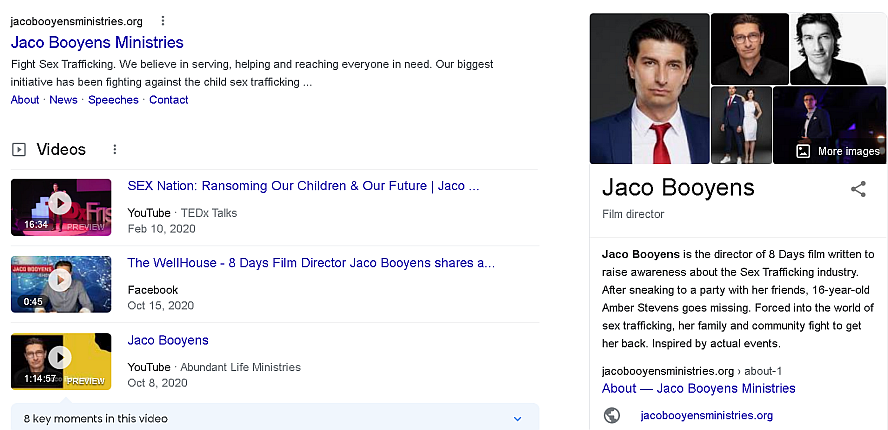This screenshot has width=888, height=430.
Task: Click the image icon in More images
Action: [803, 151]
